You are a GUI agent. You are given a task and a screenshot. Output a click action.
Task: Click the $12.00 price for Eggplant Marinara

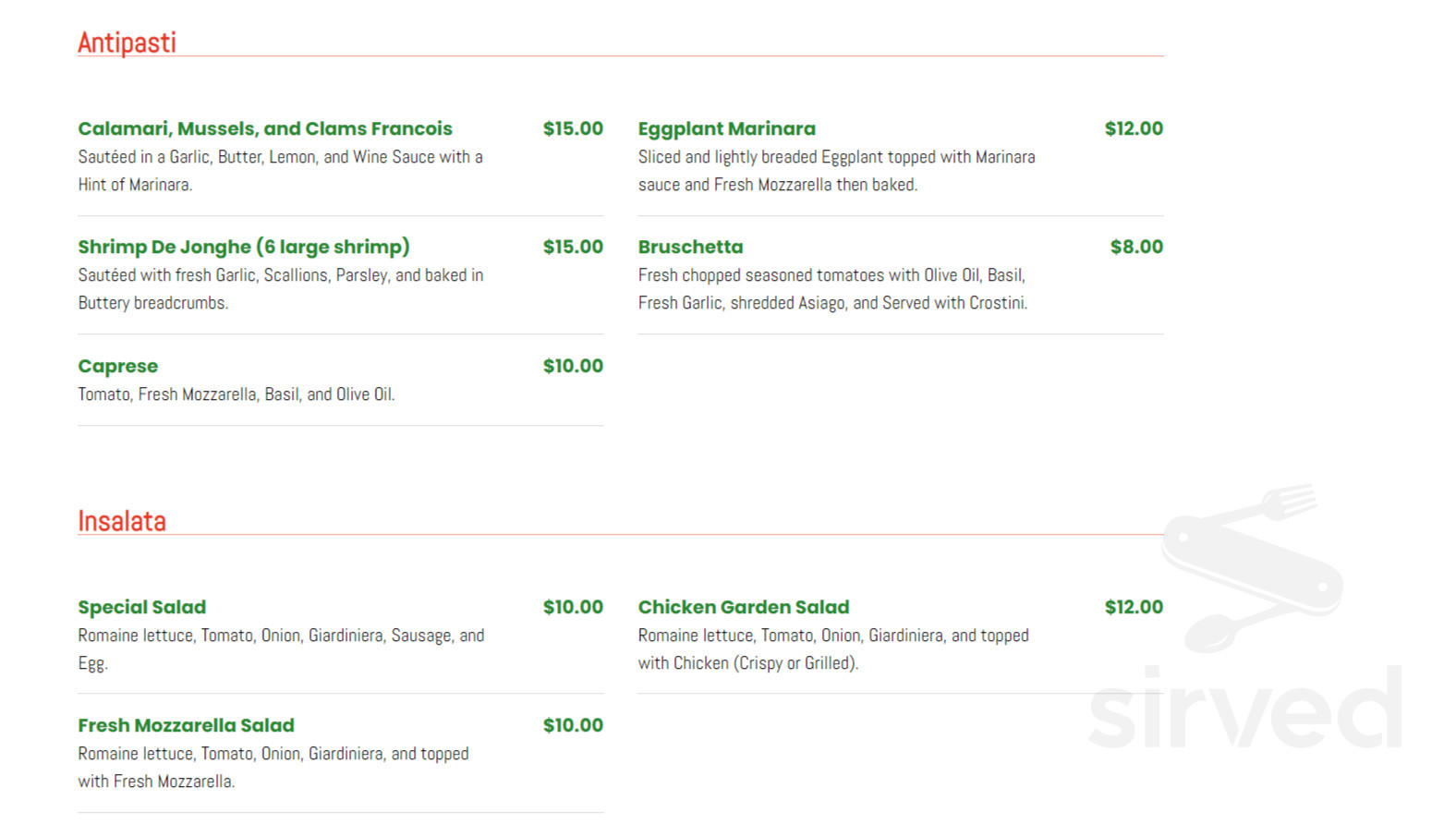(1134, 128)
